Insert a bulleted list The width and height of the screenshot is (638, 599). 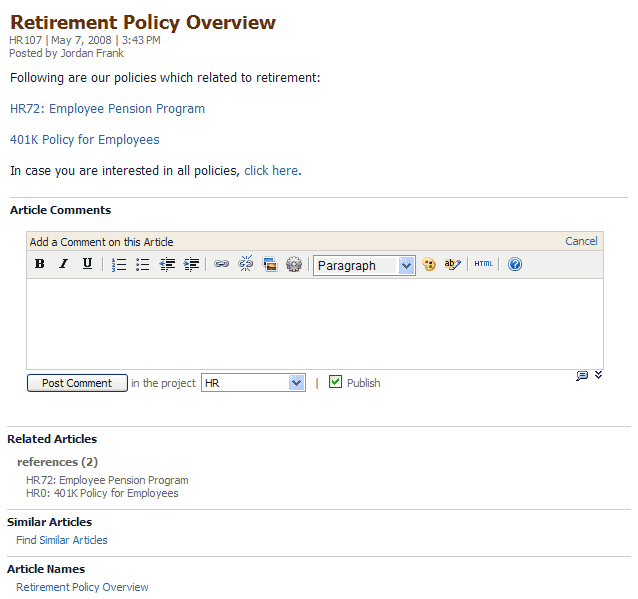point(143,264)
